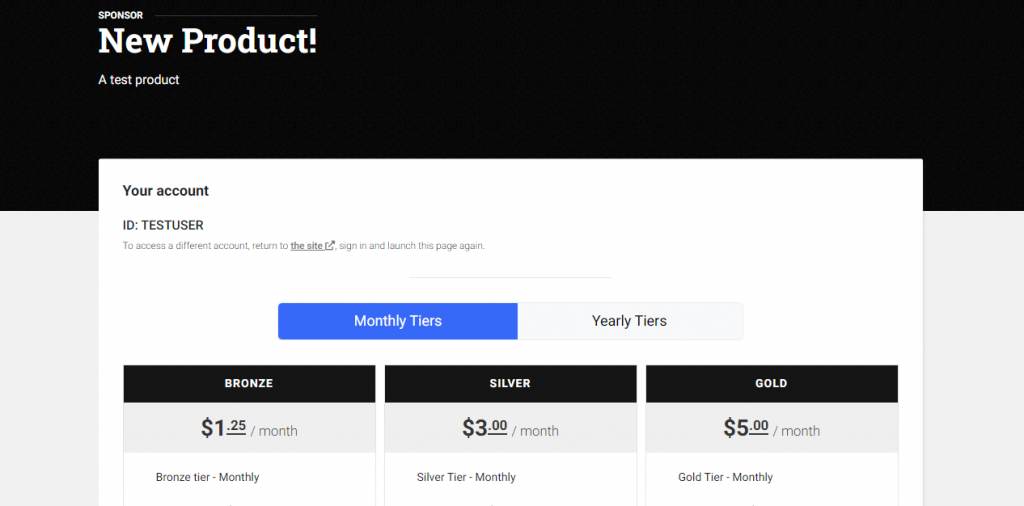Click the "access a different account" help text
Viewport: 1024px width, 506px height.
(x=304, y=246)
